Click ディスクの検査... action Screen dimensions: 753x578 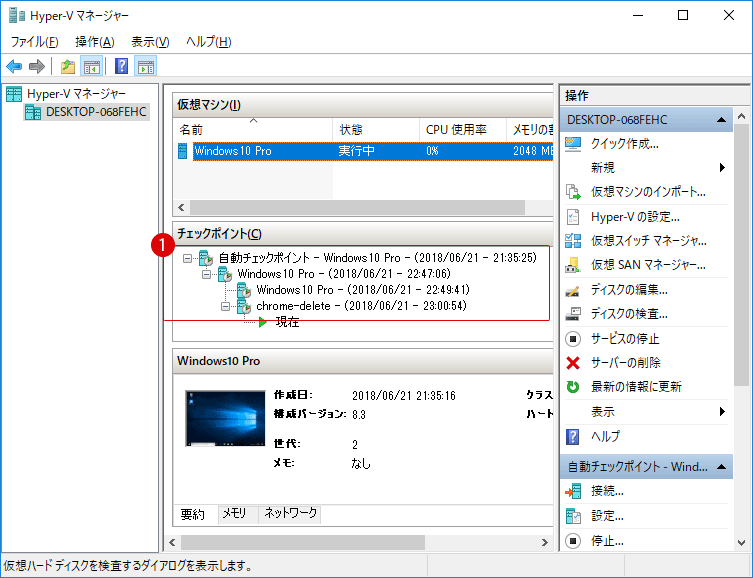click(629, 314)
